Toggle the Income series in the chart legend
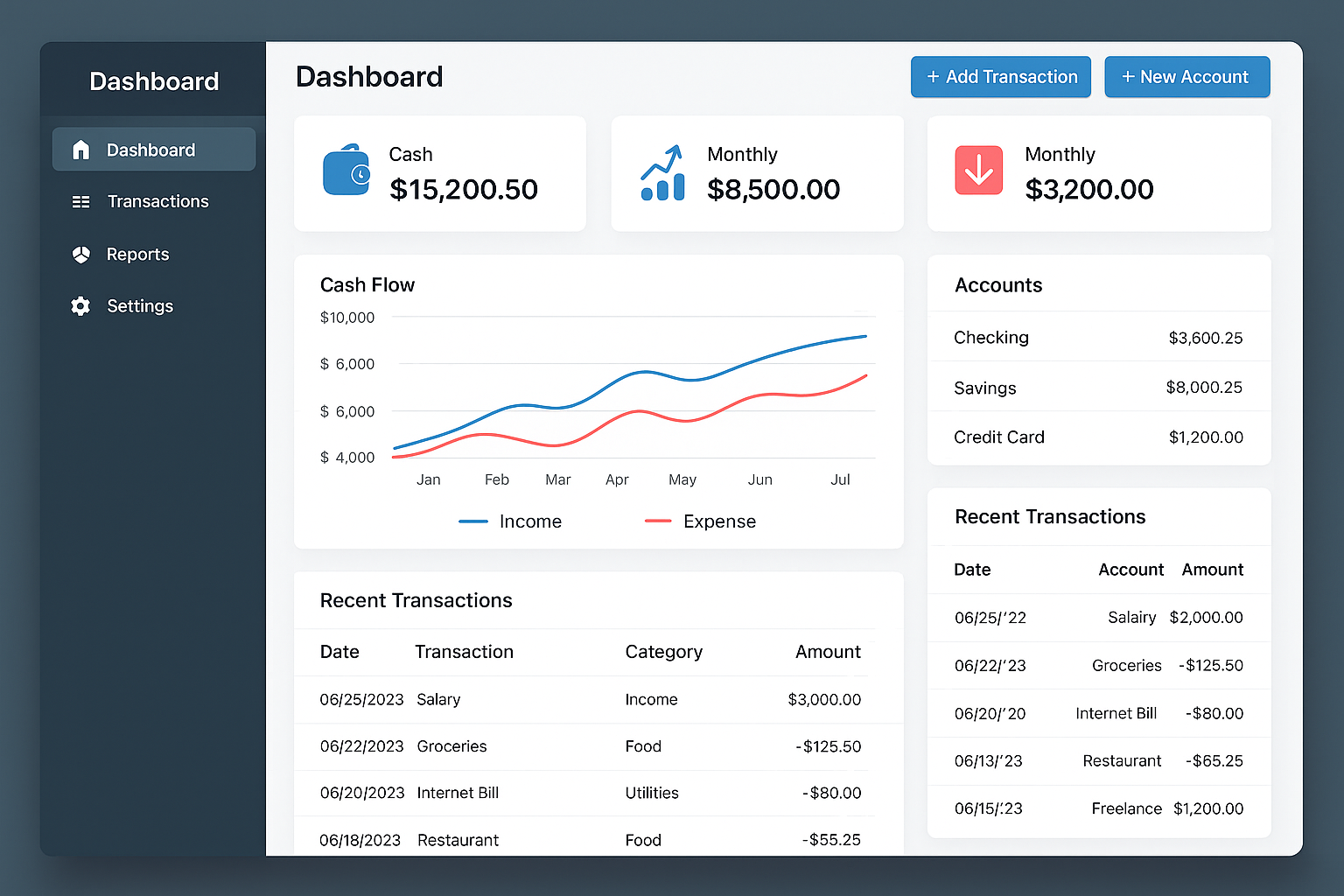Viewport: 1344px width, 896px height. click(511, 521)
